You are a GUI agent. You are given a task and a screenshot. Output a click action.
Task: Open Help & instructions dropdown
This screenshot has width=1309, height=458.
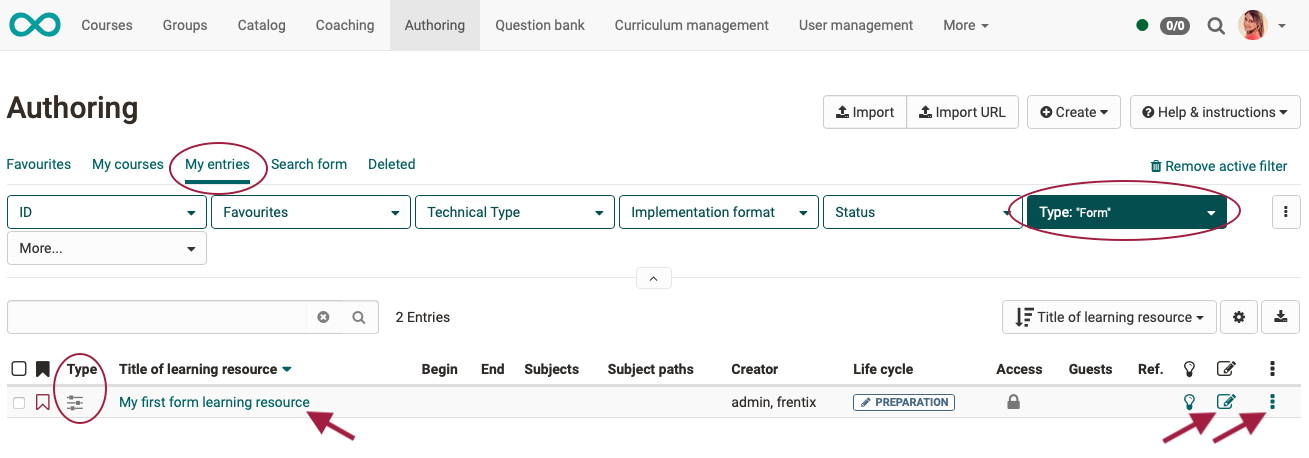pyautogui.click(x=1215, y=112)
